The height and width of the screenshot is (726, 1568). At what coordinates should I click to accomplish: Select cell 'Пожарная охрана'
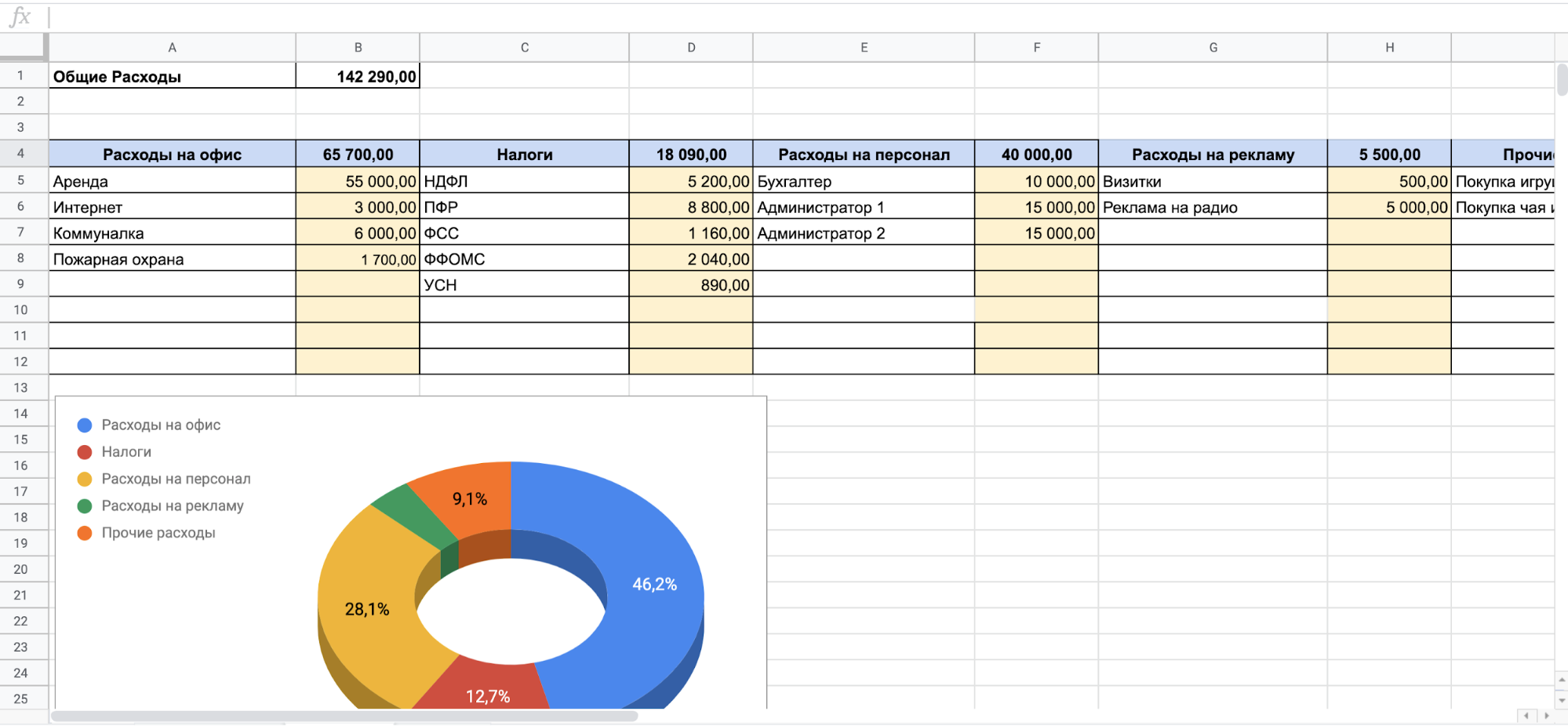coord(172,258)
